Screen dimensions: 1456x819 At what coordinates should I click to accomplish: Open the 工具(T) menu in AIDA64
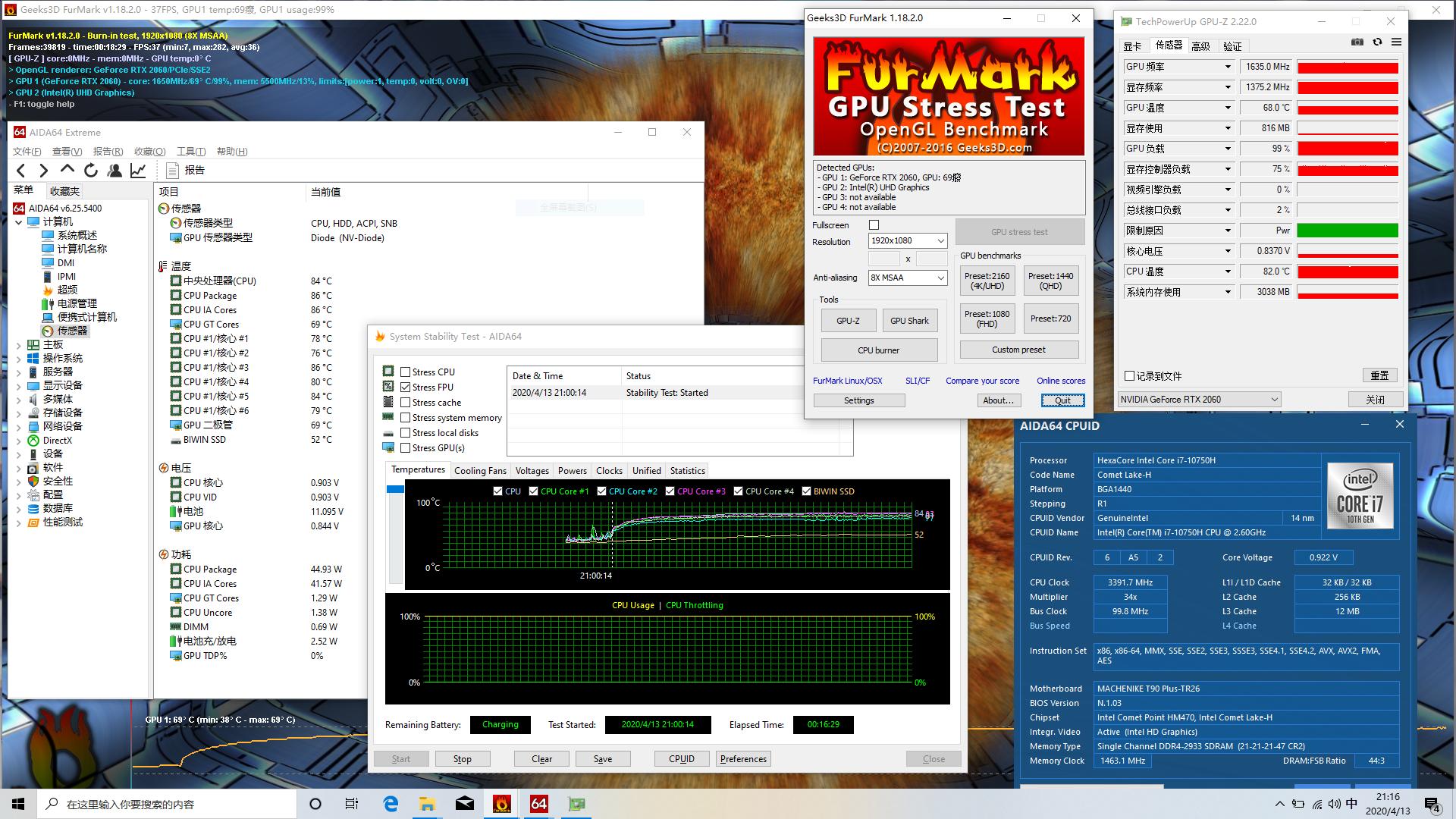pos(190,152)
